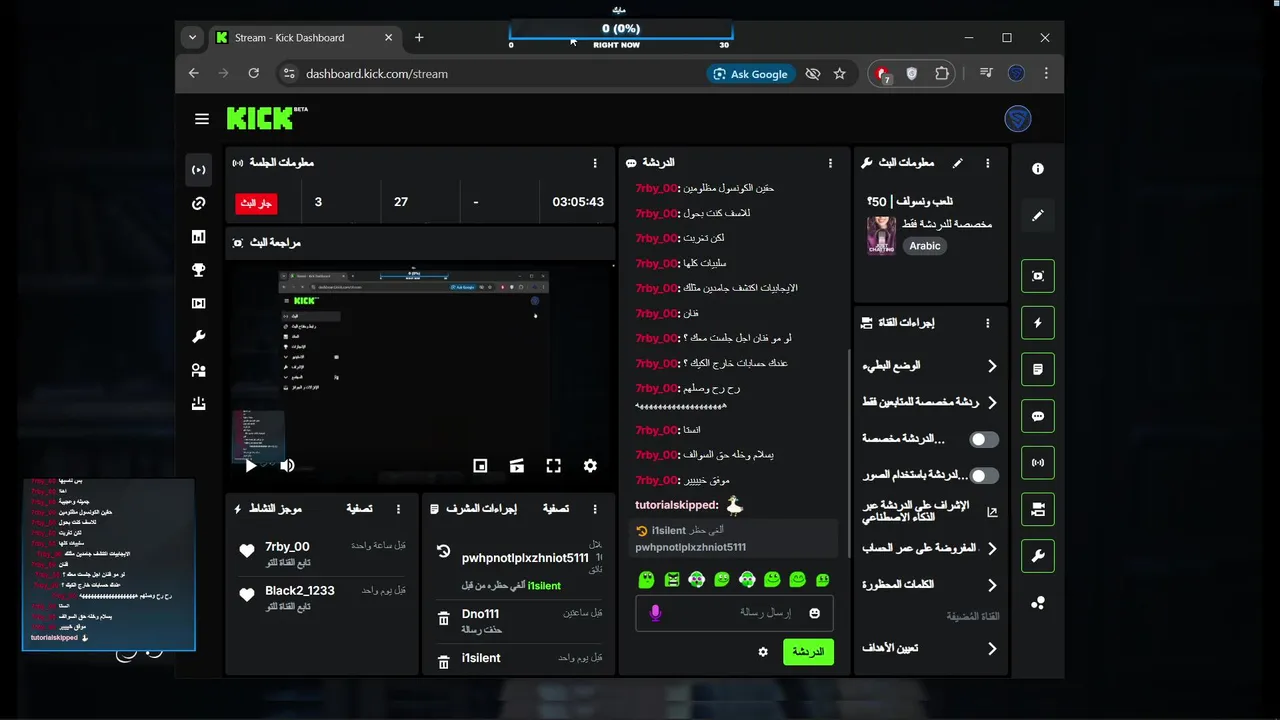Open the video clips icon in the left sidebar

click(199, 303)
